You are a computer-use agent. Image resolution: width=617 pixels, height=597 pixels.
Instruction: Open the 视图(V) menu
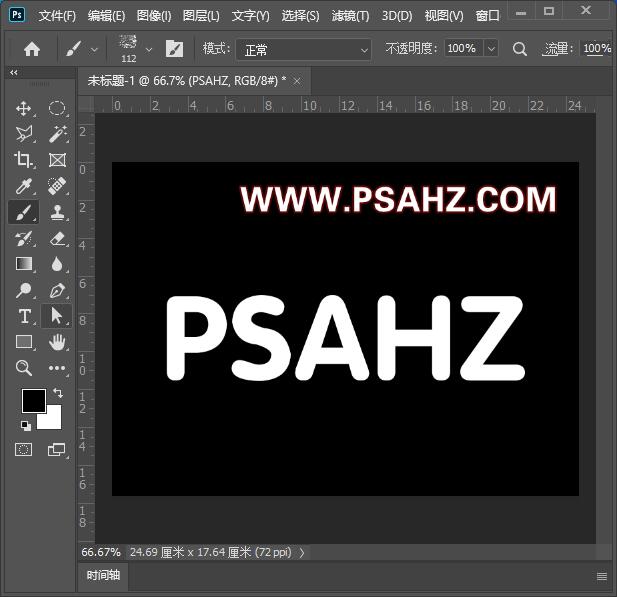pos(444,16)
